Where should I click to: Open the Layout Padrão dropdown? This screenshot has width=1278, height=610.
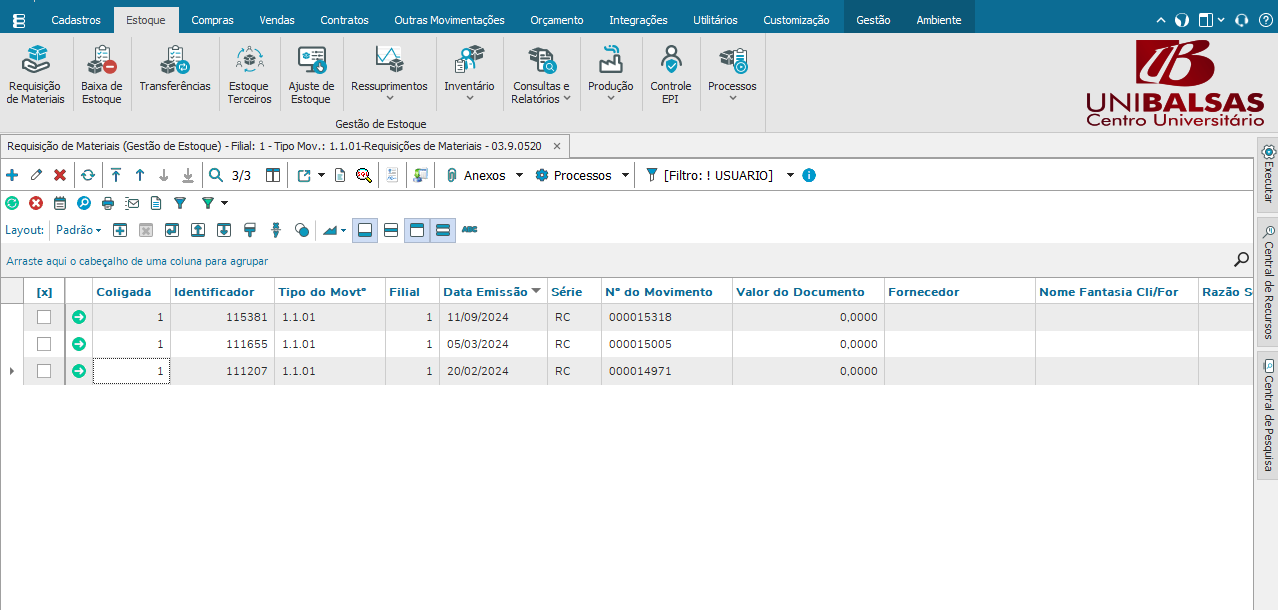(x=78, y=230)
